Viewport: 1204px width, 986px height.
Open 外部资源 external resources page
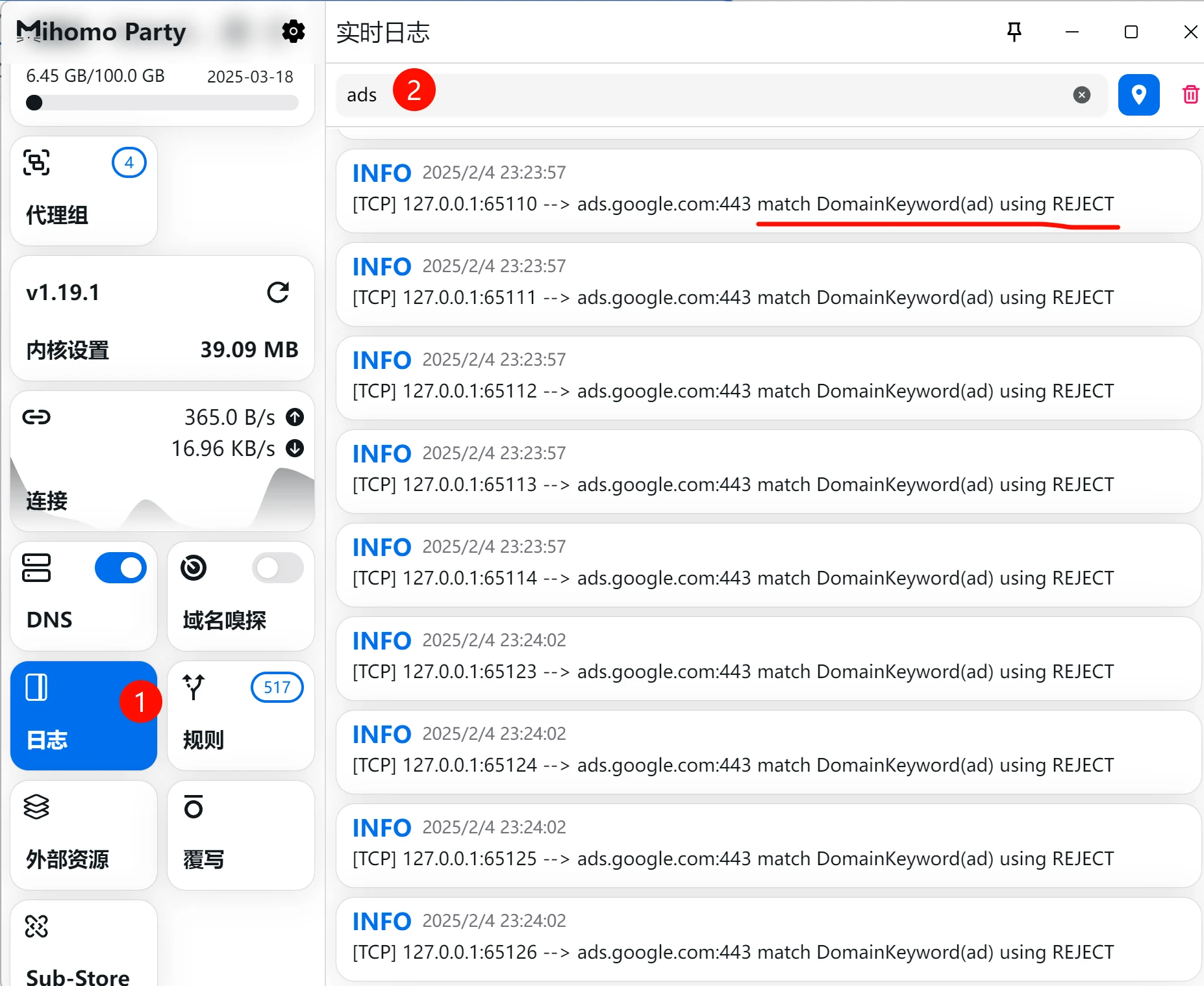pos(84,835)
